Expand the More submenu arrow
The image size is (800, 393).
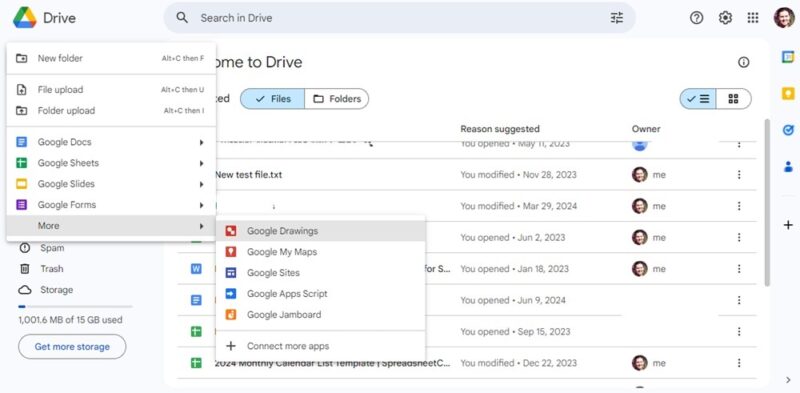coord(202,226)
